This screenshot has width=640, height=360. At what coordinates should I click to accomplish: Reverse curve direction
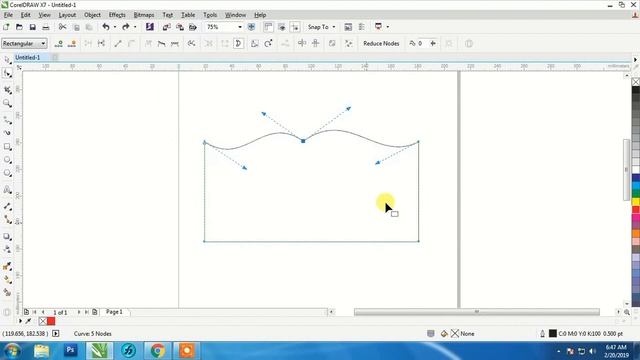tap(191, 43)
